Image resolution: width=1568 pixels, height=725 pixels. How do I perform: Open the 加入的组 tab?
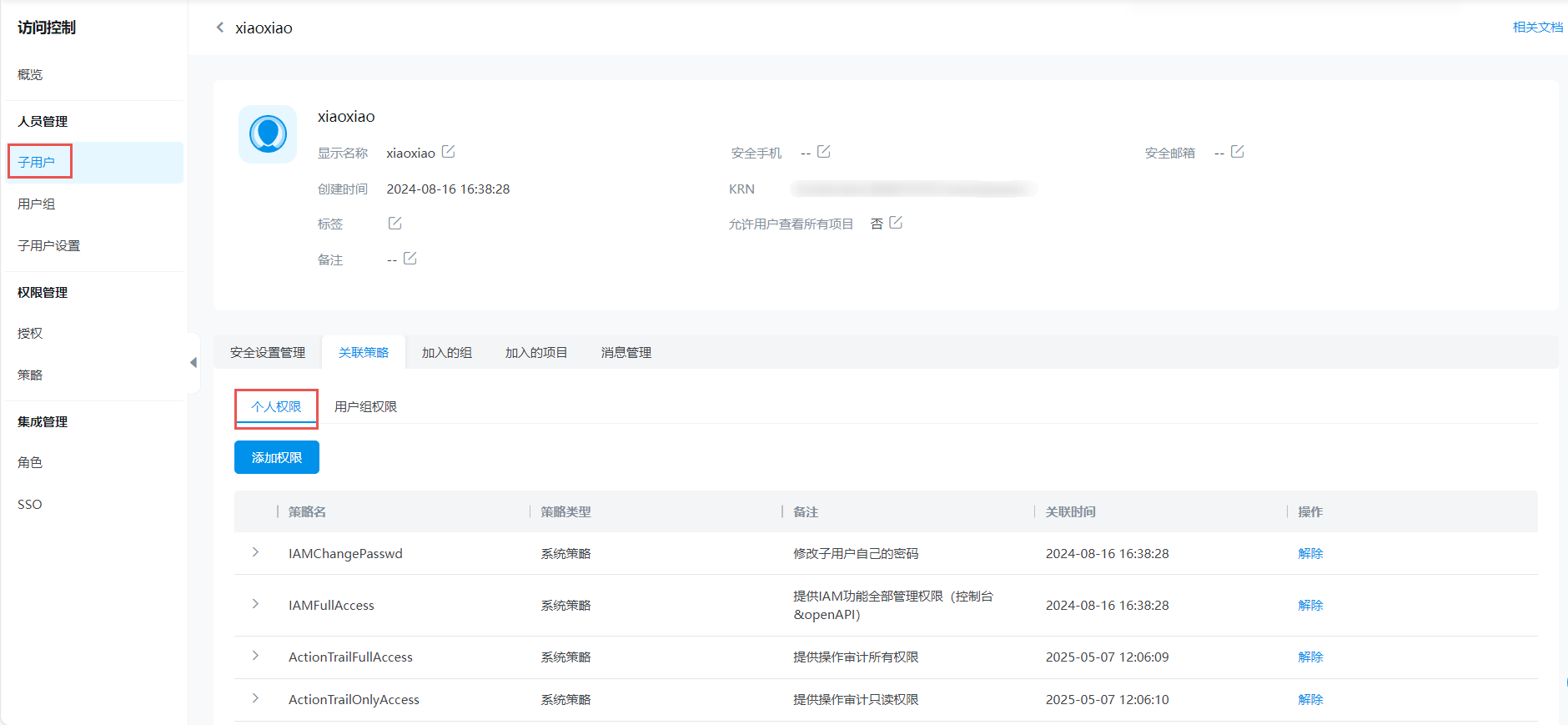pyautogui.click(x=446, y=353)
